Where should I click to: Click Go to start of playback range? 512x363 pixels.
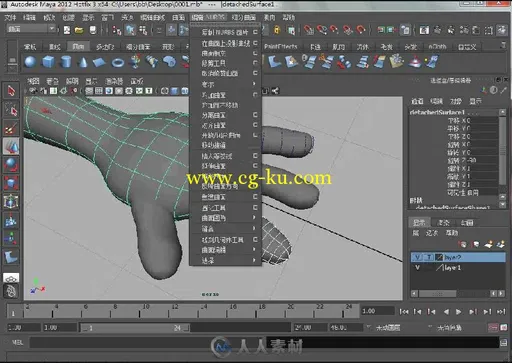click(404, 312)
